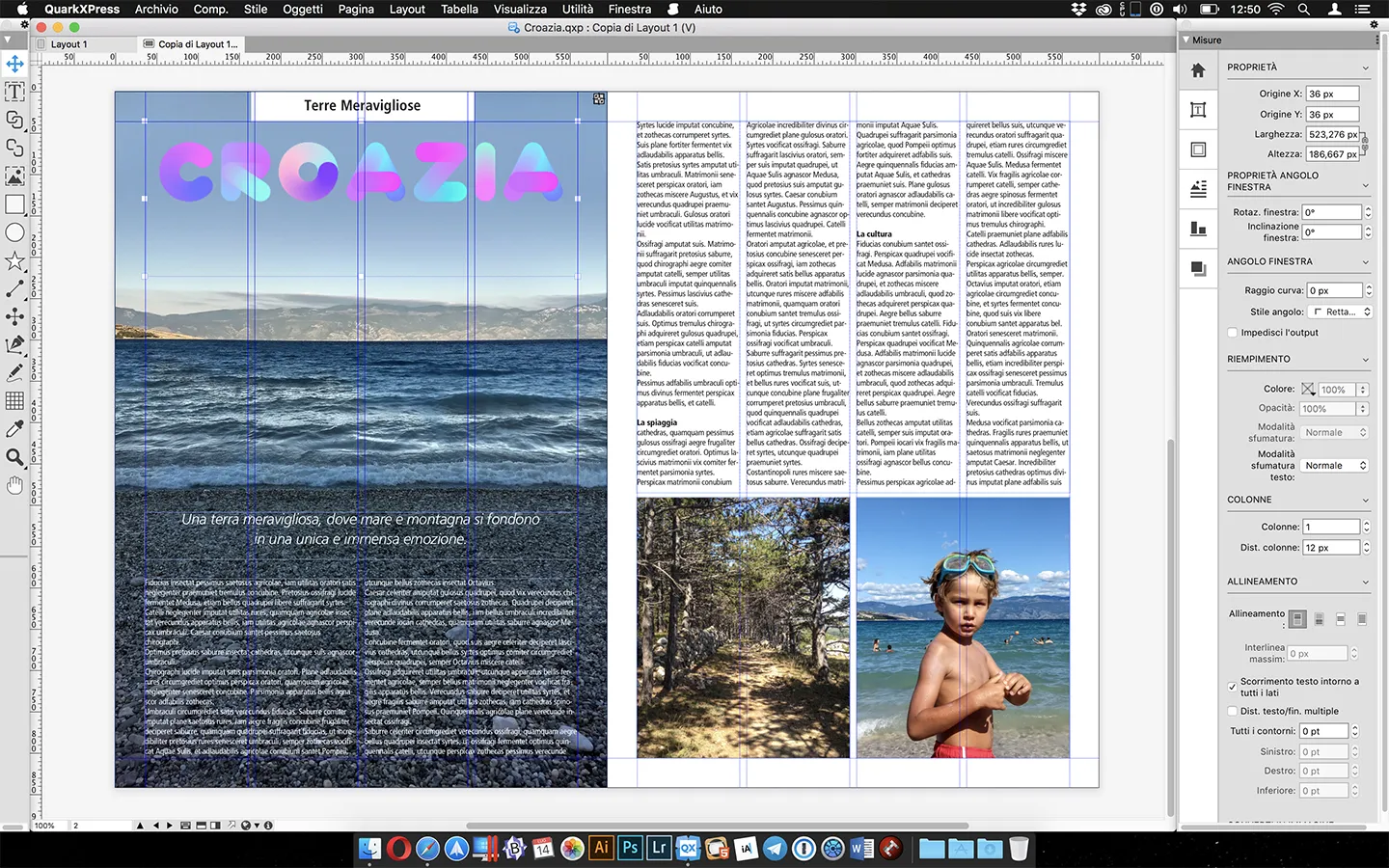Image resolution: width=1389 pixels, height=868 pixels.
Task: Open the Colore swatch selector
Action: coord(1308,389)
